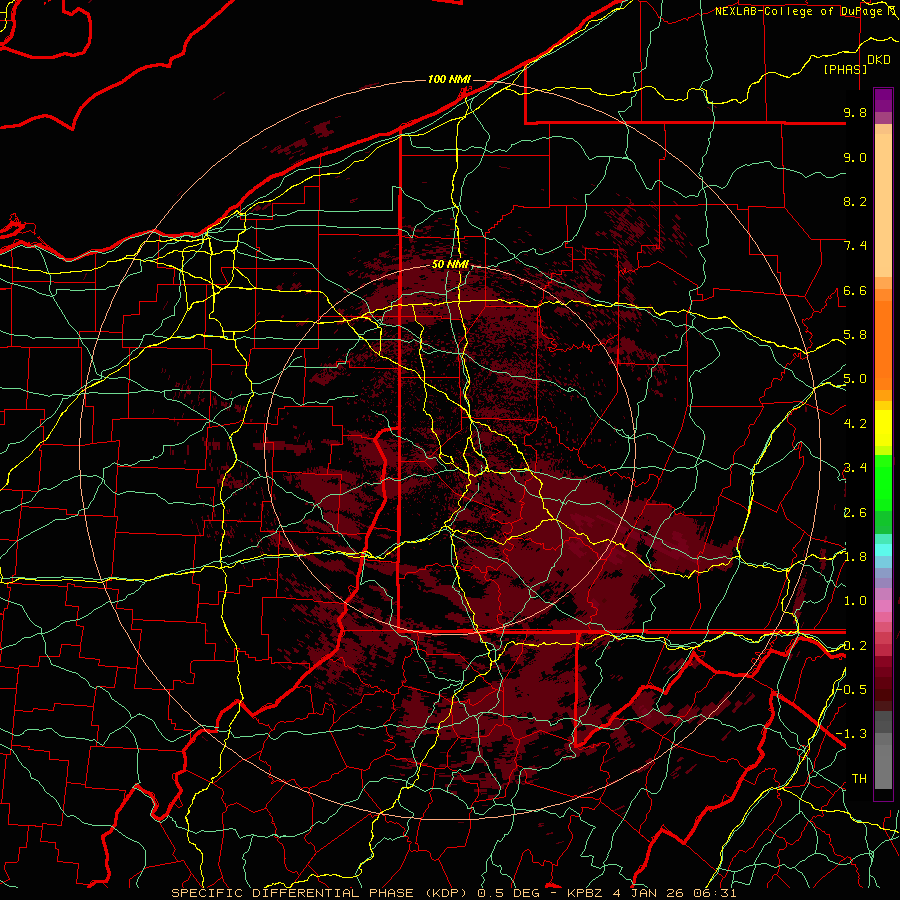Click the 1.0 value on the color scale
900x900 pixels.
pyautogui.click(x=855, y=601)
